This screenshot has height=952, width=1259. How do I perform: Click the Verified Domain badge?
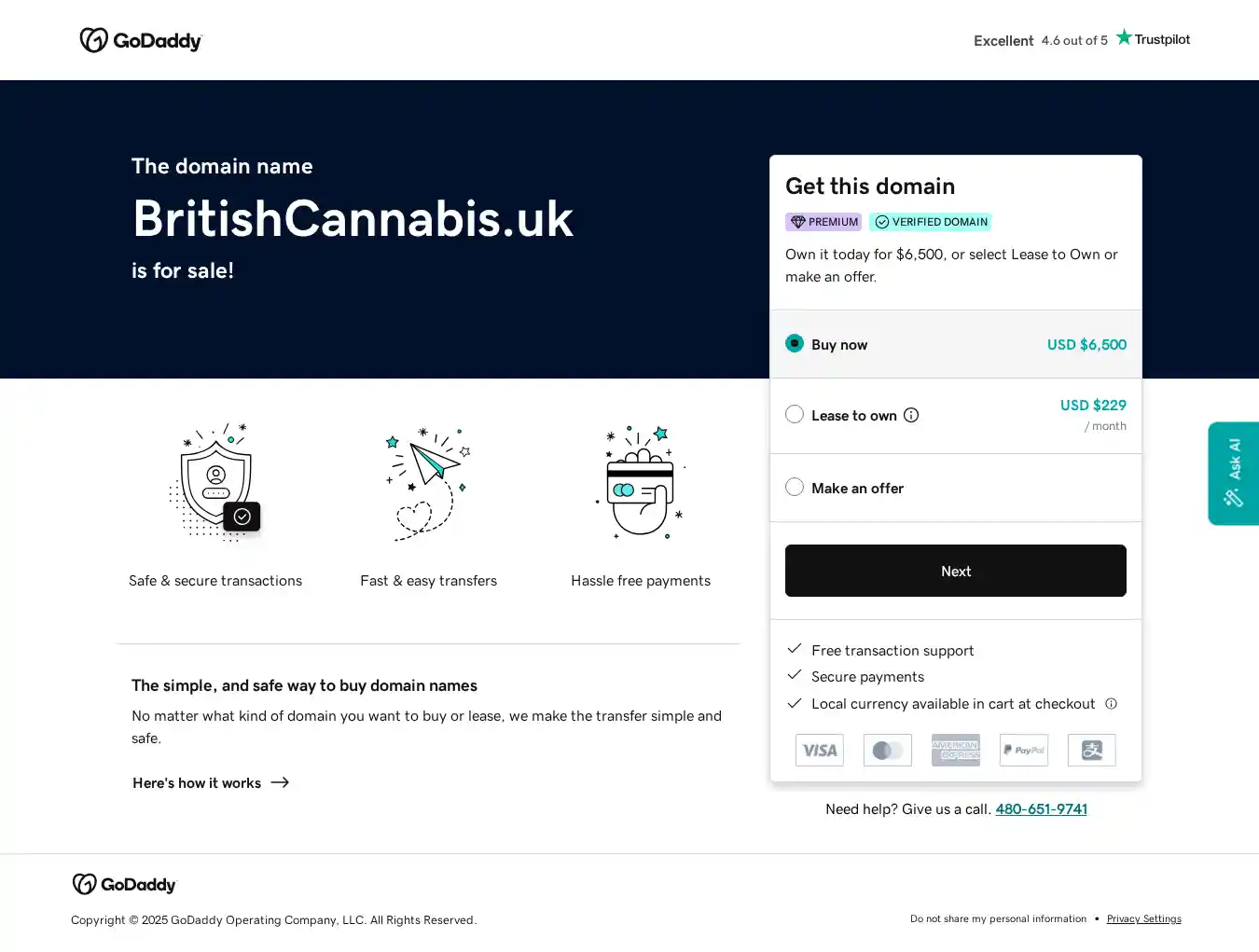tap(931, 222)
